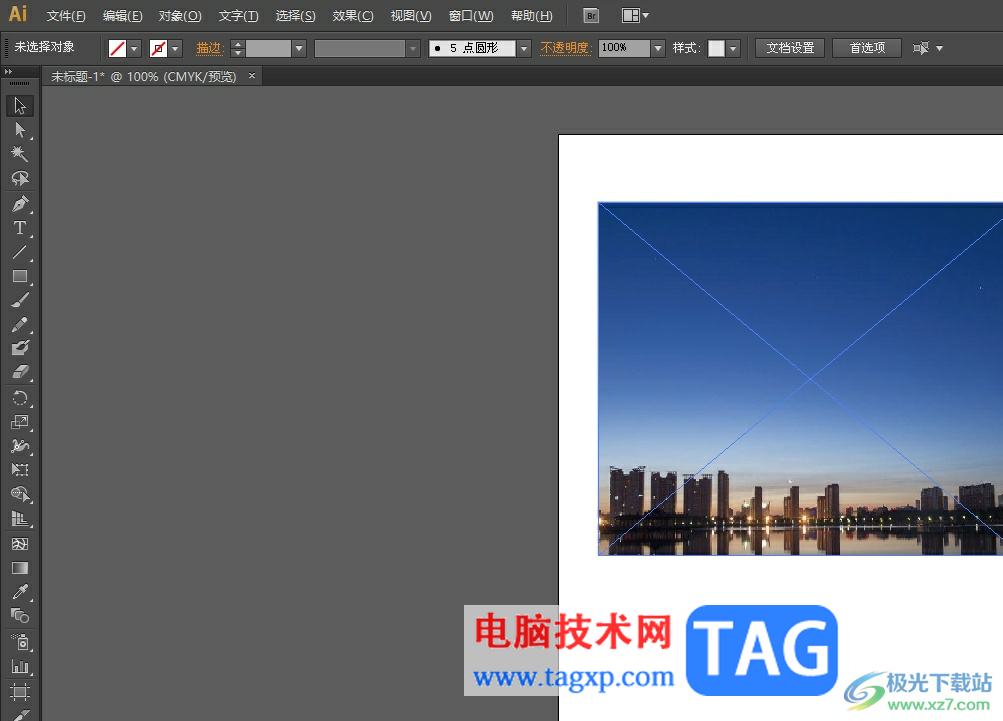Select the Selection tool arrow
The height and width of the screenshot is (721, 1003).
click(x=20, y=106)
